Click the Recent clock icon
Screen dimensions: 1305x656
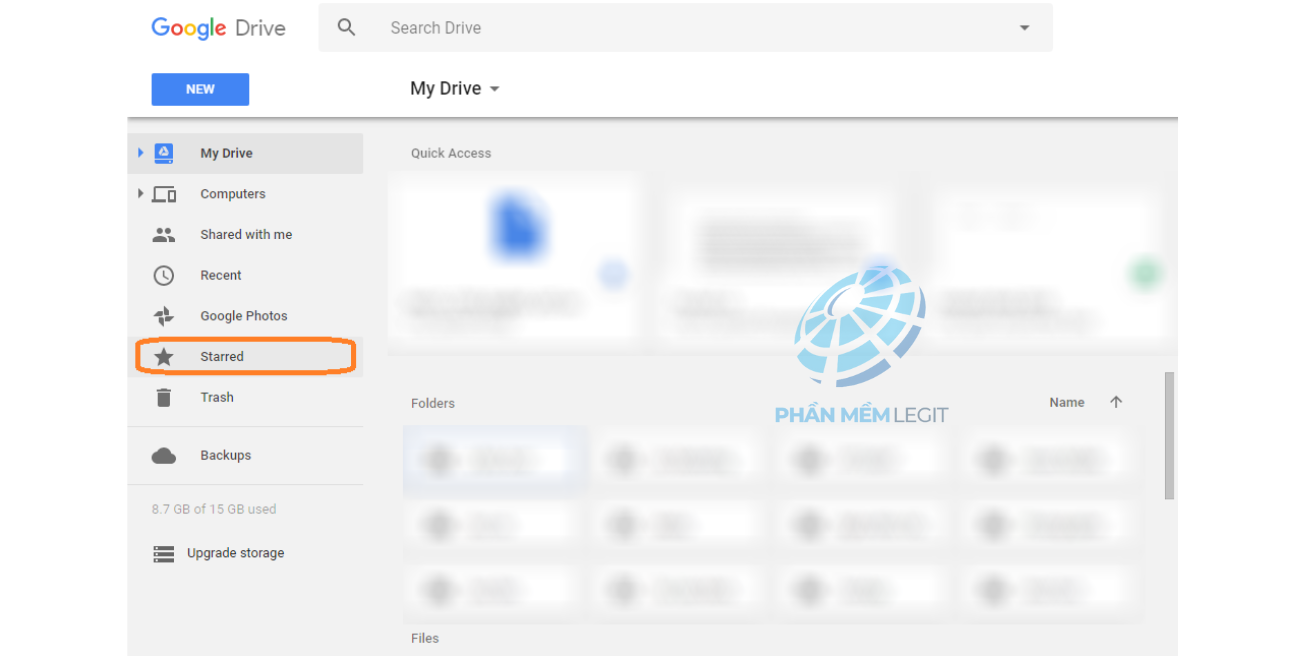pyautogui.click(x=164, y=275)
